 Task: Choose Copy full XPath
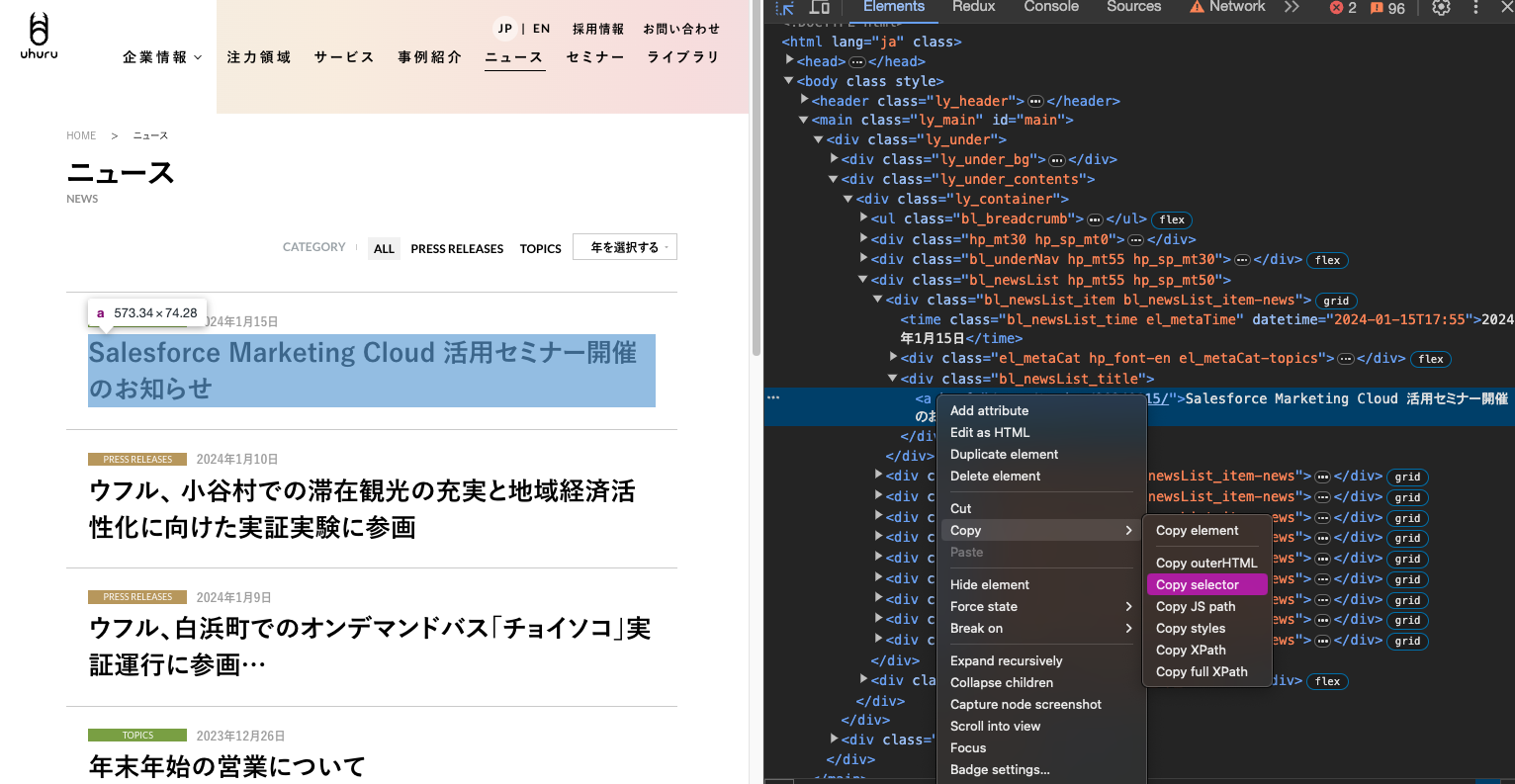(1206, 671)
